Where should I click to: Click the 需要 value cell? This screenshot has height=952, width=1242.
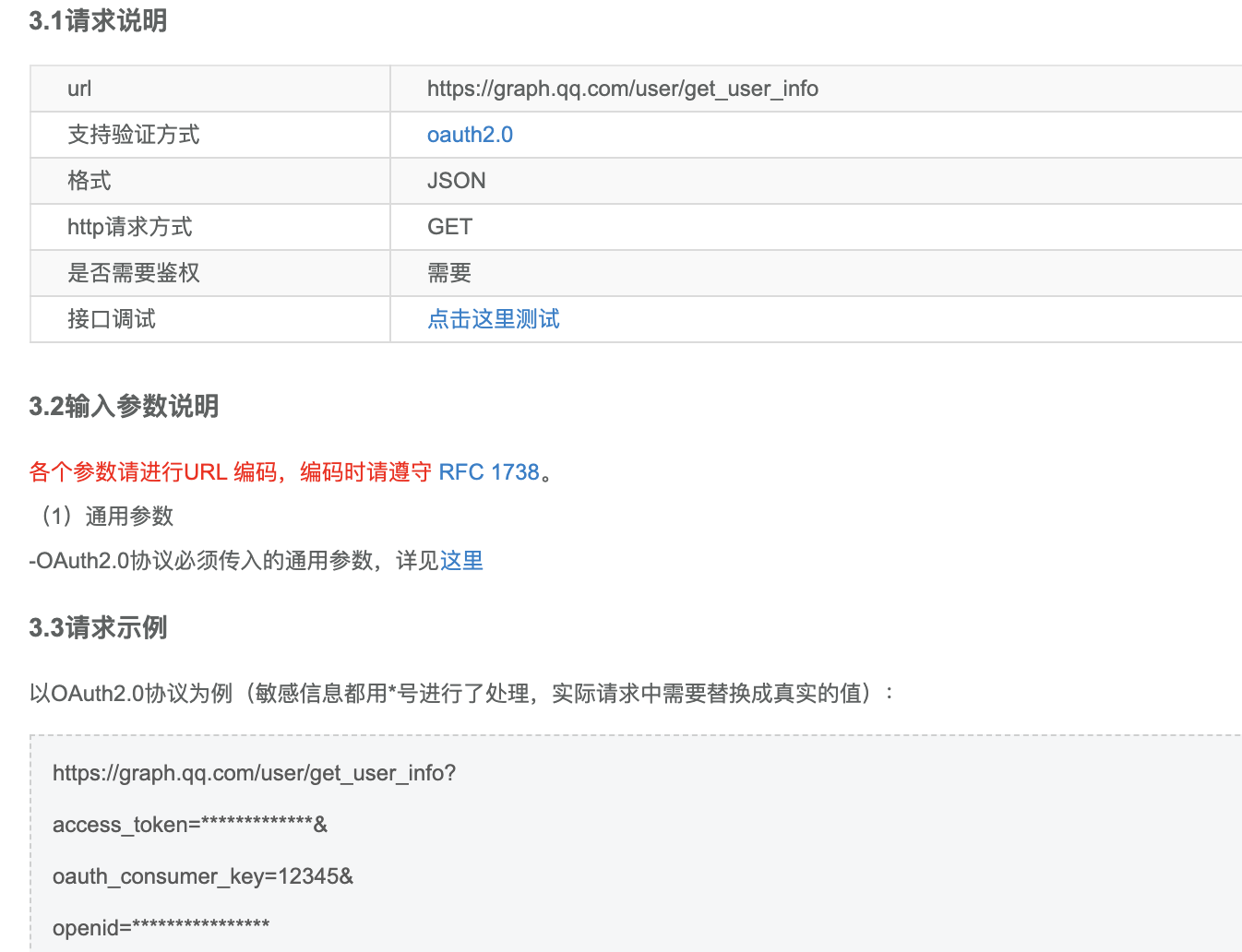816,273
